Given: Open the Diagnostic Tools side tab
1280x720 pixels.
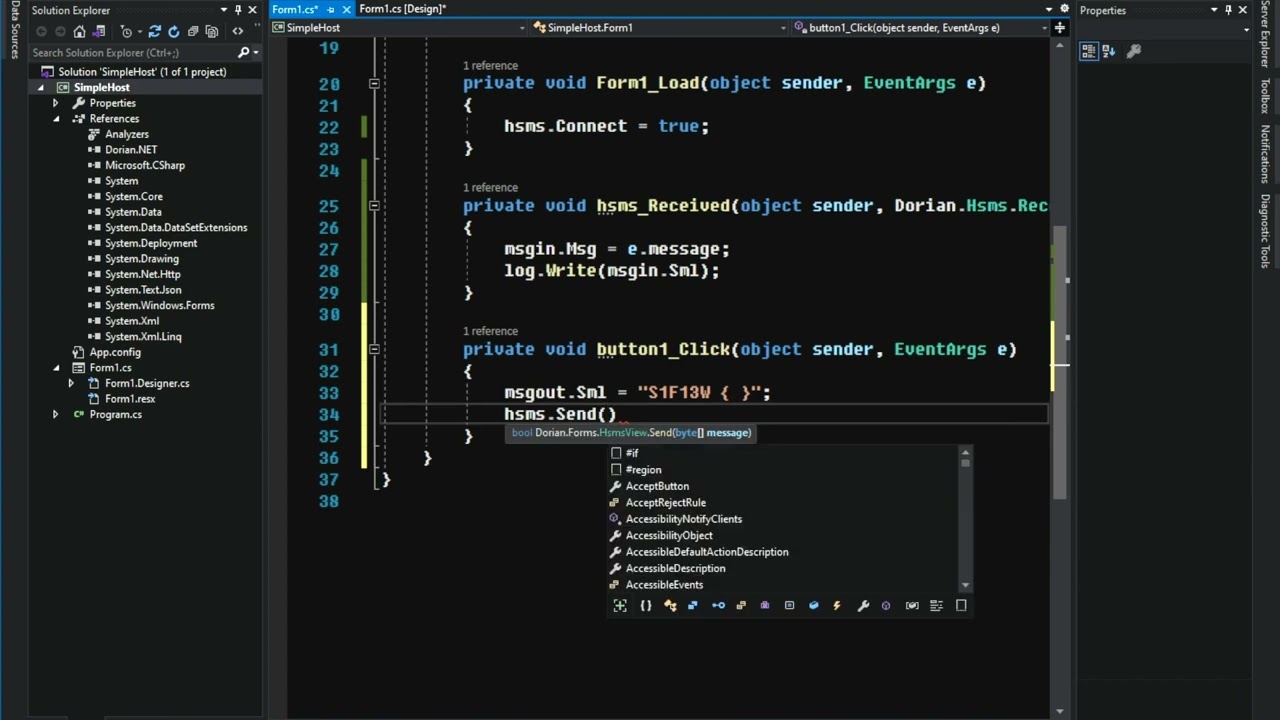Looking at the screenshot, I should (1264, 231).
